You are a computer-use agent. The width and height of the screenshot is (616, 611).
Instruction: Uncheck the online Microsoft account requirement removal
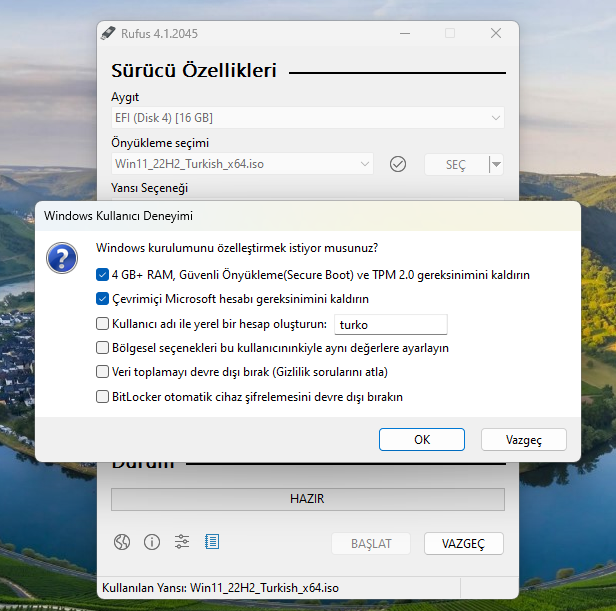pyautogui.click(x=102, y=299)
